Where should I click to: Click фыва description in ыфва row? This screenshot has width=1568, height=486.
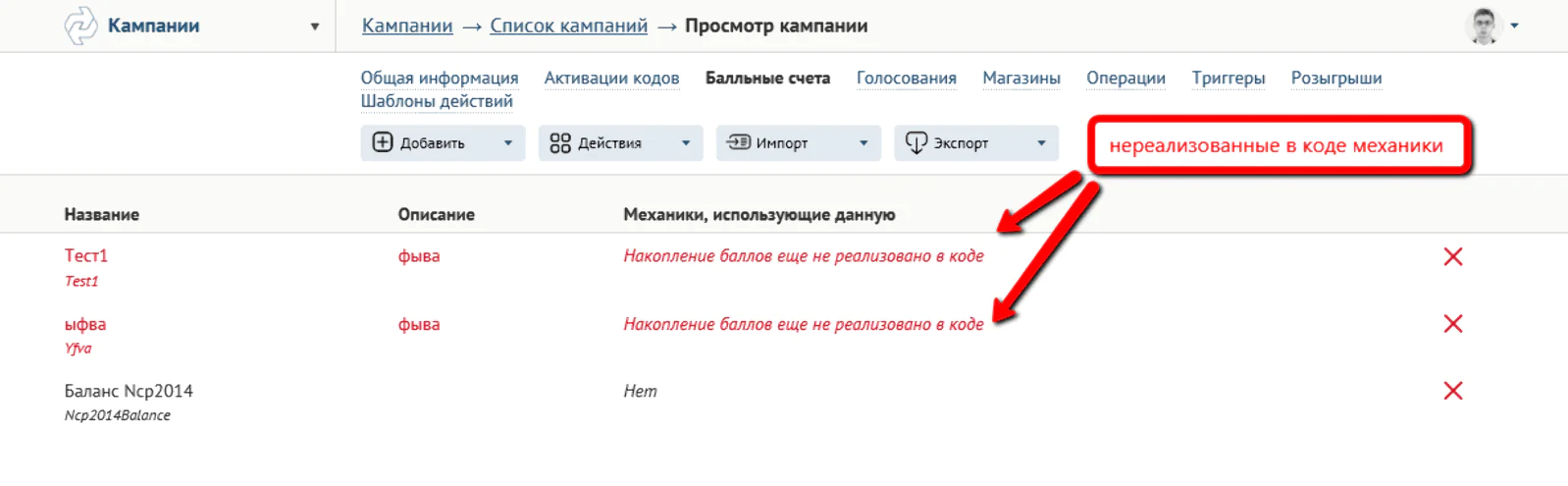[419, 324]
